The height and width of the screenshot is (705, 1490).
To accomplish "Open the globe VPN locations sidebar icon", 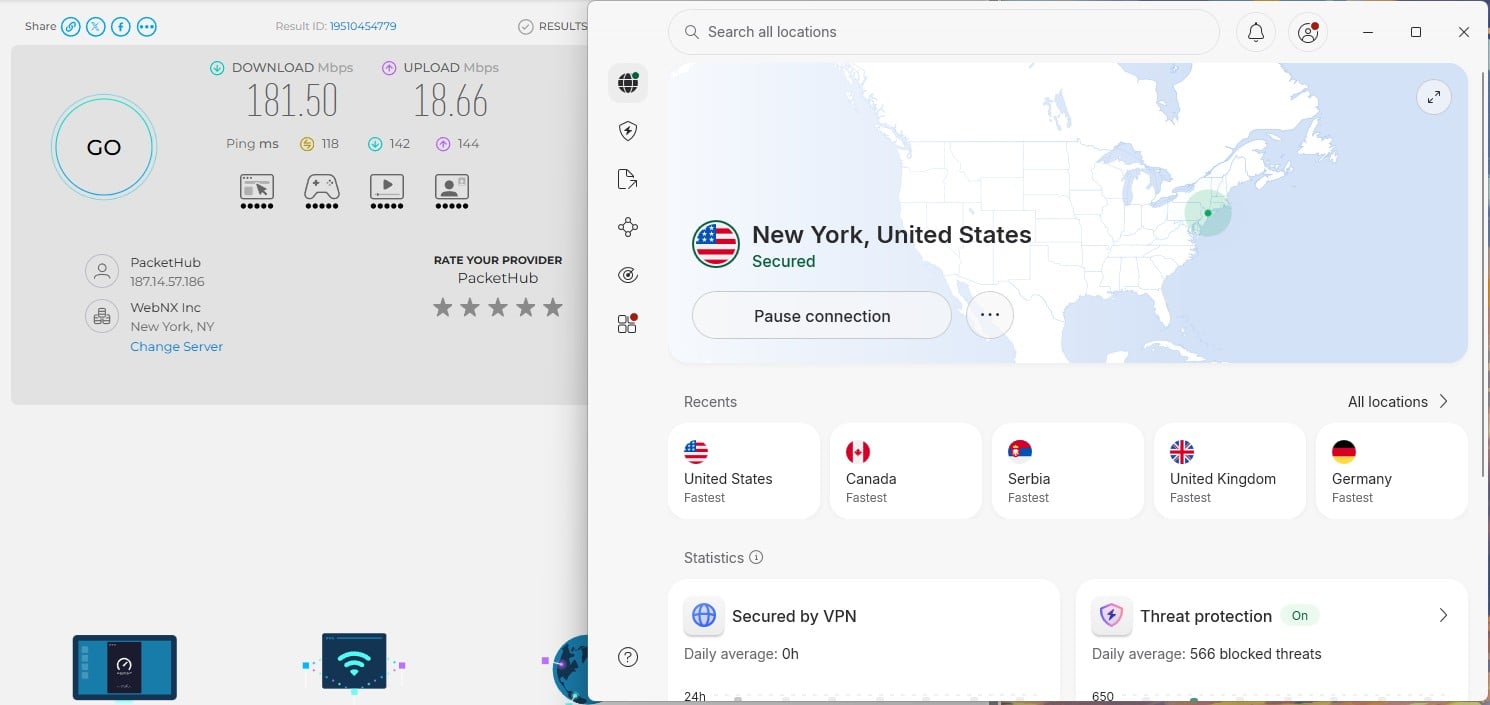I will [628, 83].
